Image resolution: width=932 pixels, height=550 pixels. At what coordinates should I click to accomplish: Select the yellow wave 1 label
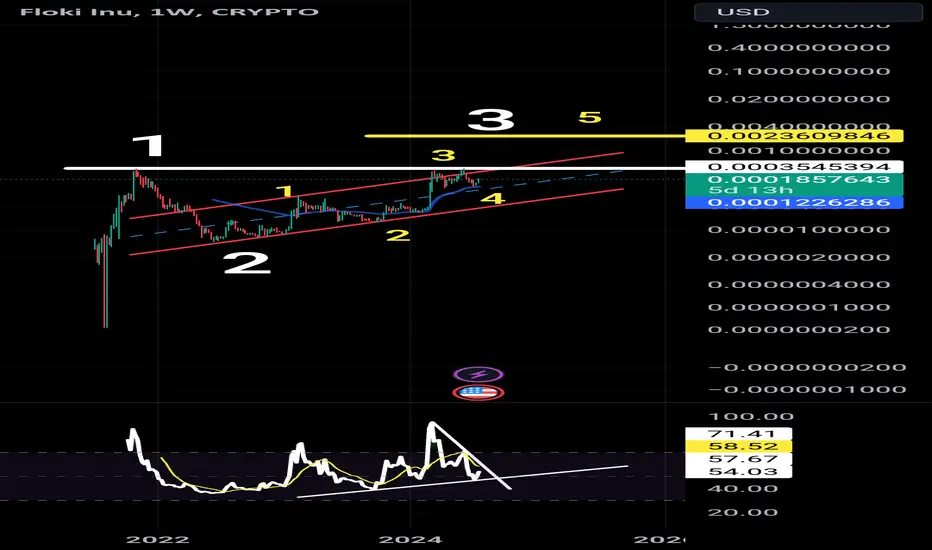tap(286, 191)
